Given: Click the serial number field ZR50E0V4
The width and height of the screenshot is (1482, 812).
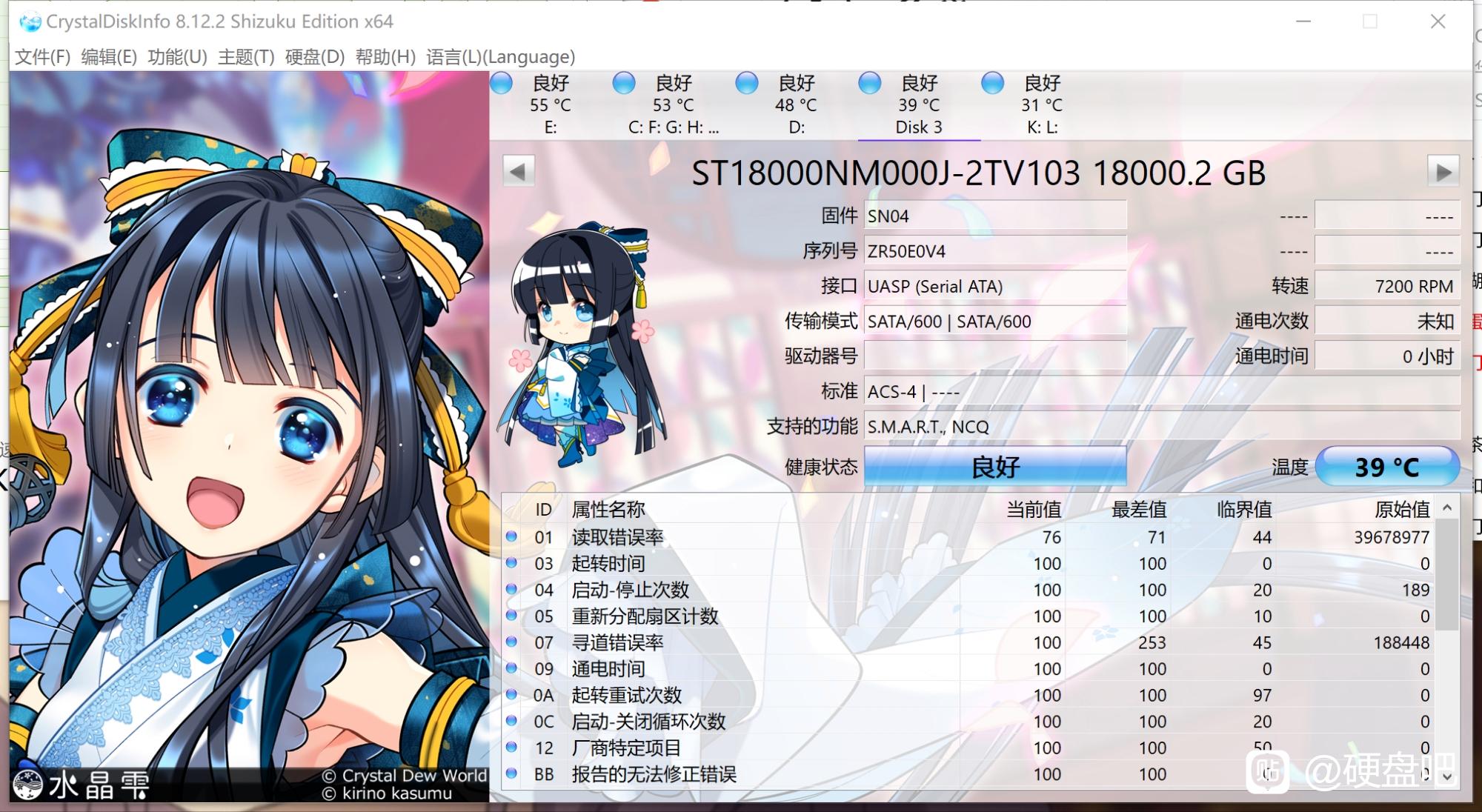Looking at the screenshot, I should [x=995, y=251].
